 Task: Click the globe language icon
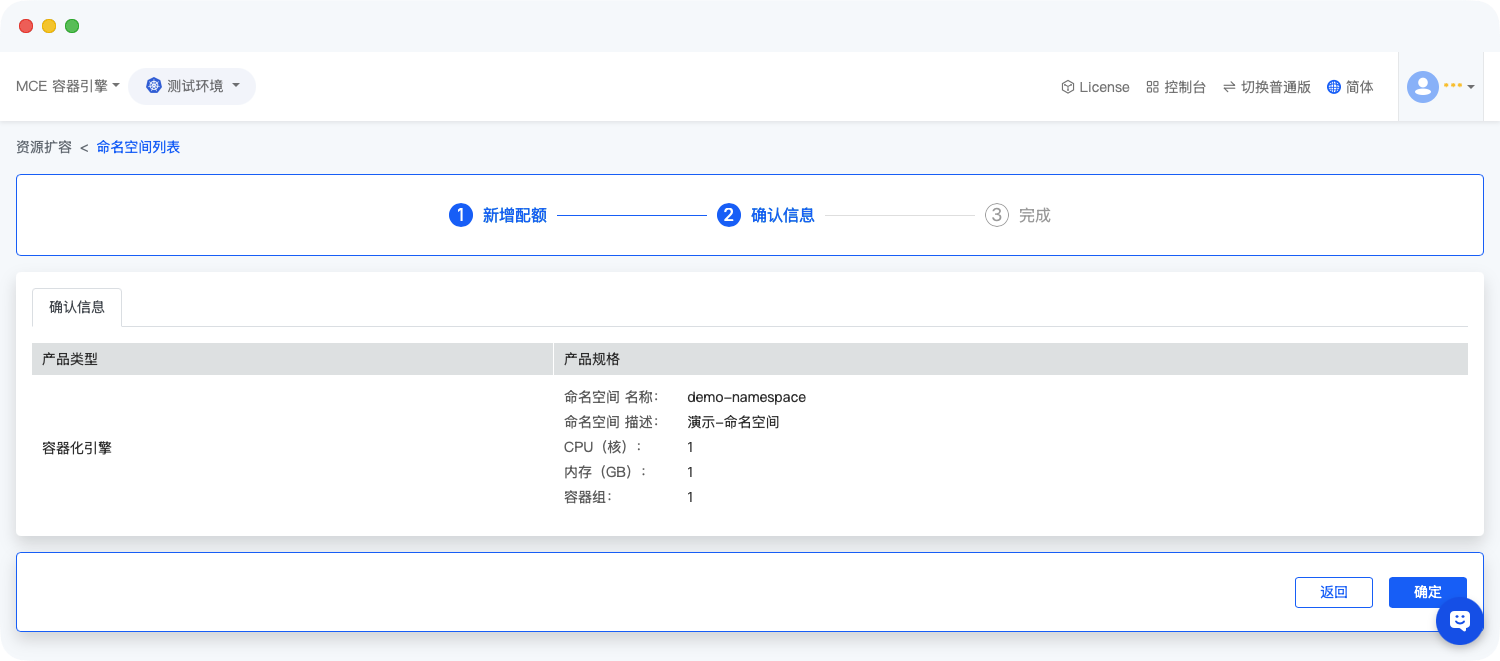pos(1333,87)
